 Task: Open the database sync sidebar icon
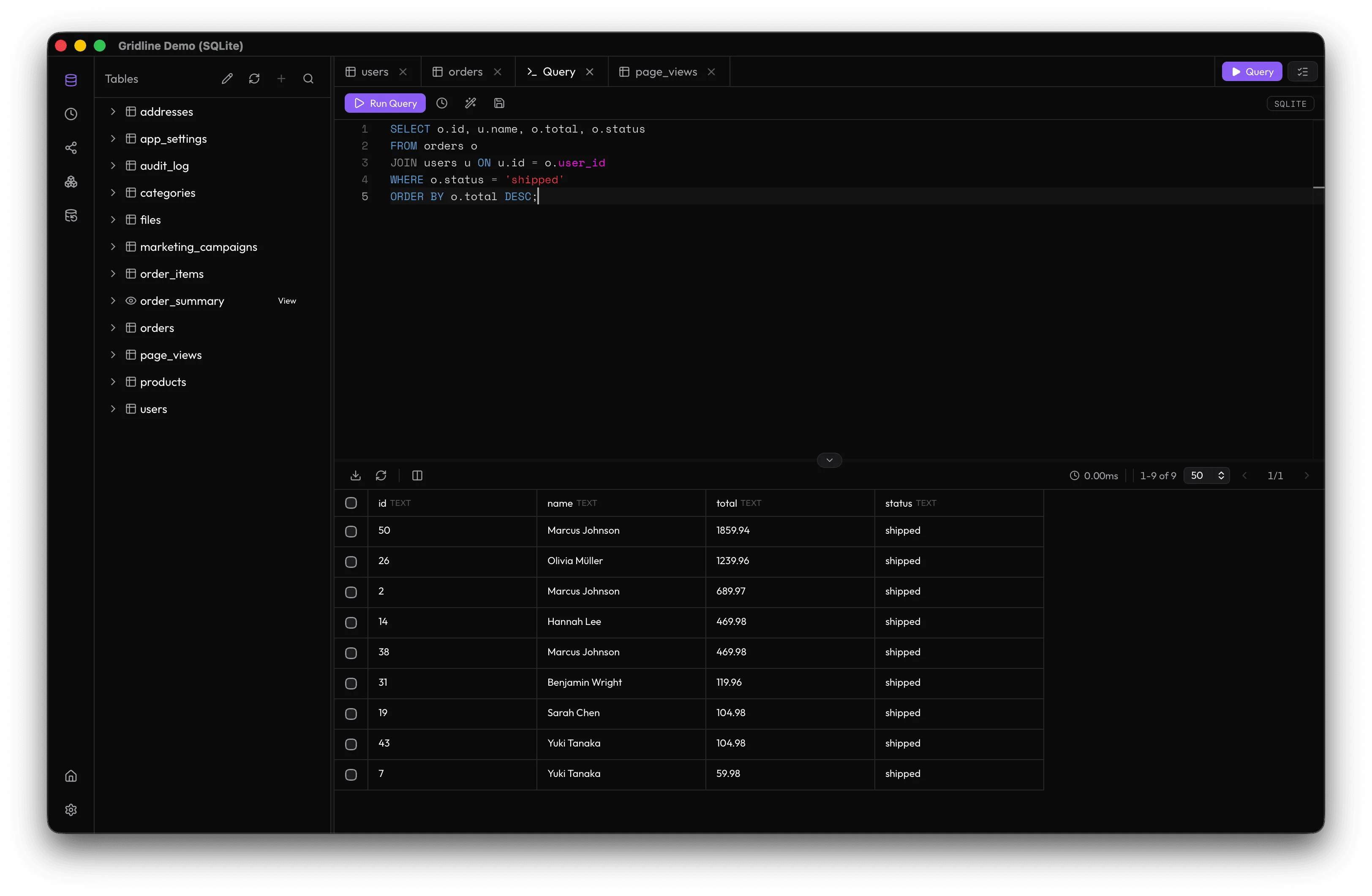coord(71,215)
